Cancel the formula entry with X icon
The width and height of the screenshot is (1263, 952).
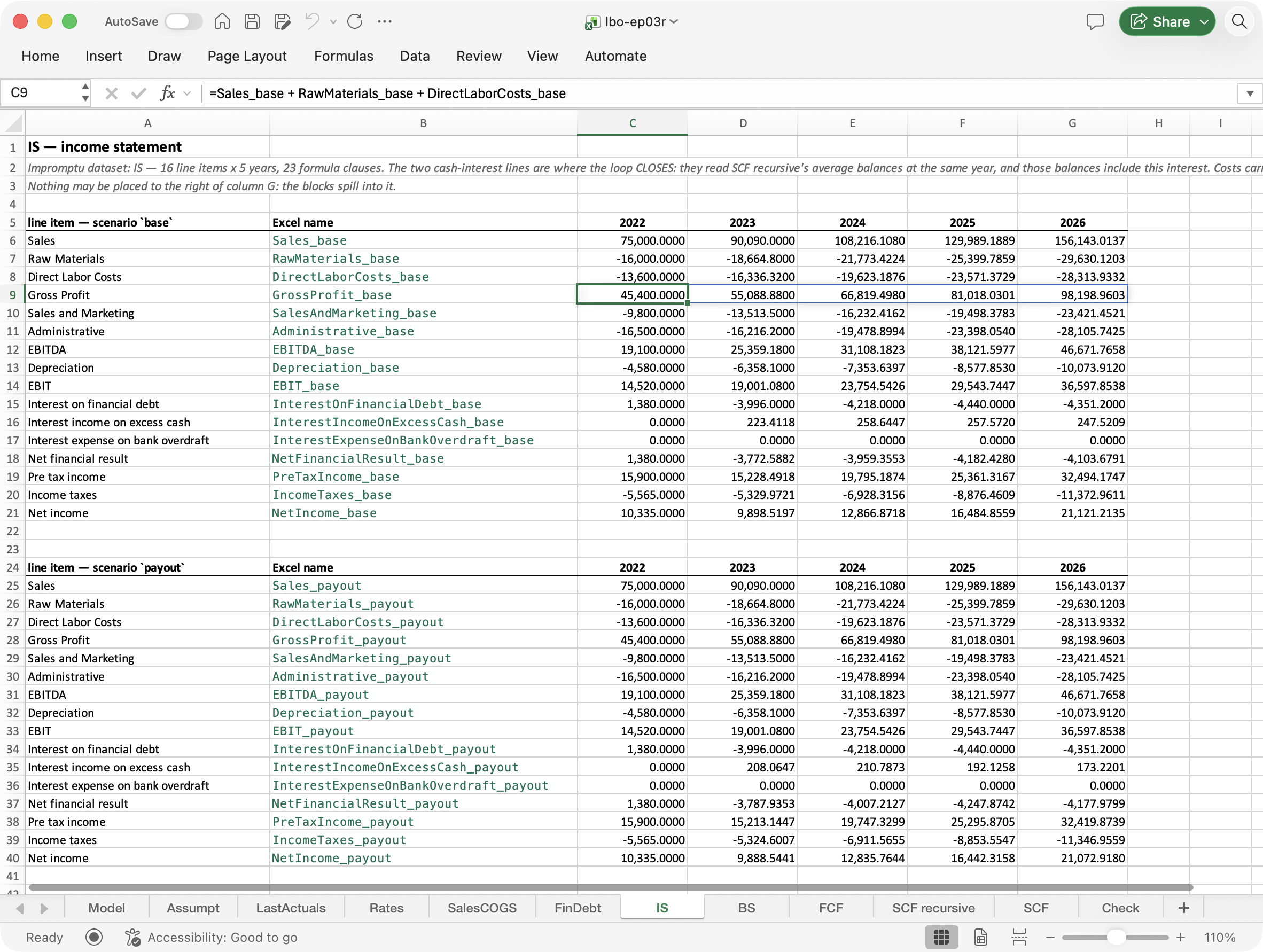[x=111, y=93]
